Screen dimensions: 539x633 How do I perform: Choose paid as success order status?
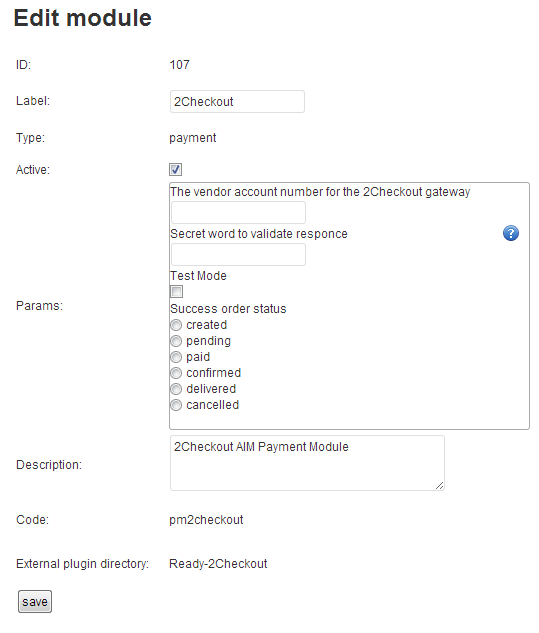pyautogui.click(x=176, y=357)
